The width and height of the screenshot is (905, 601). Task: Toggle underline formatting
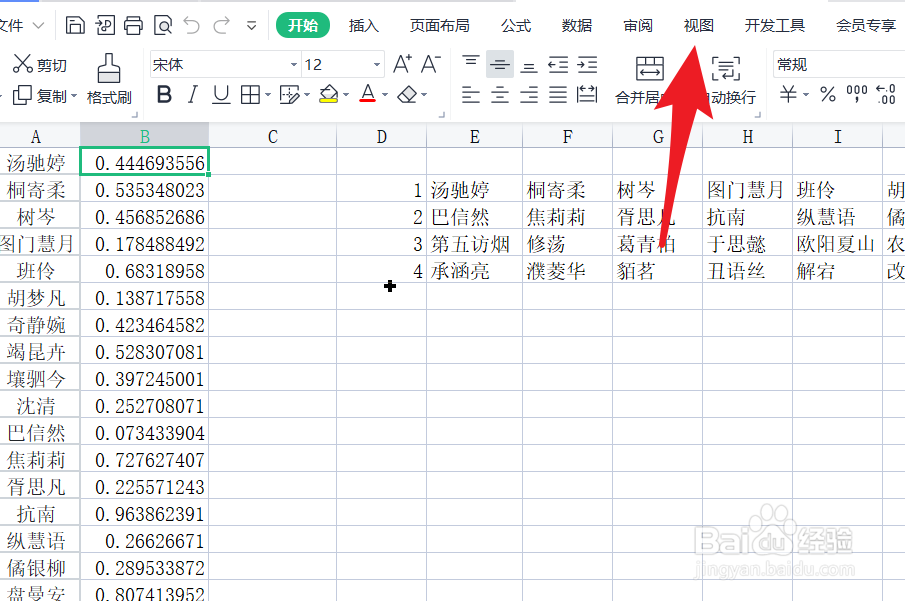220,92
